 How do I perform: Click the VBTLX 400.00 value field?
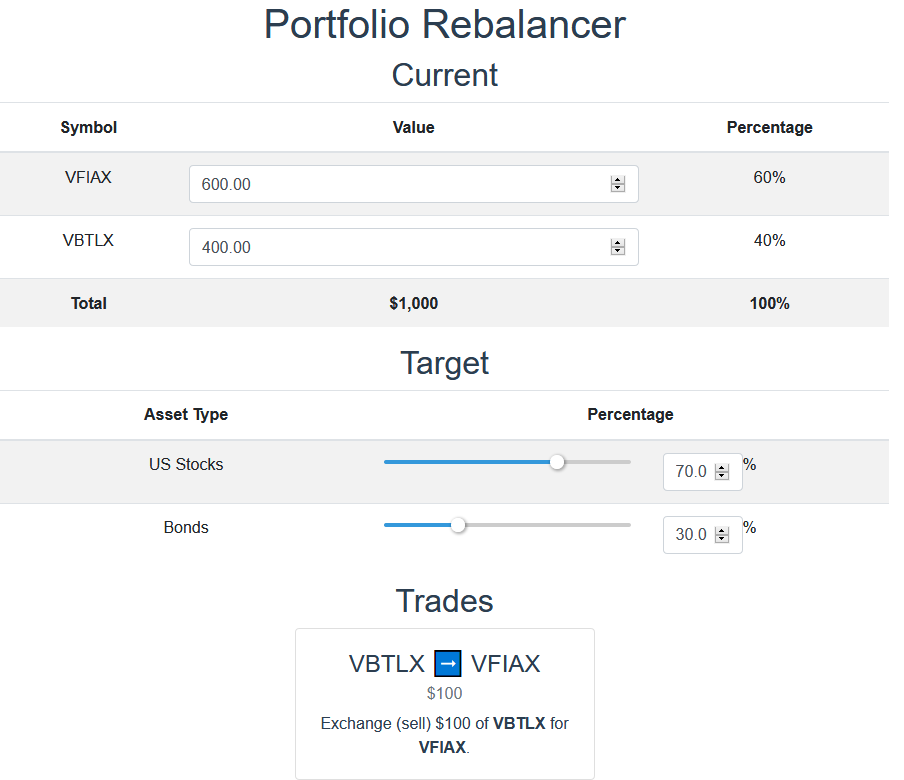pos(413,247)
